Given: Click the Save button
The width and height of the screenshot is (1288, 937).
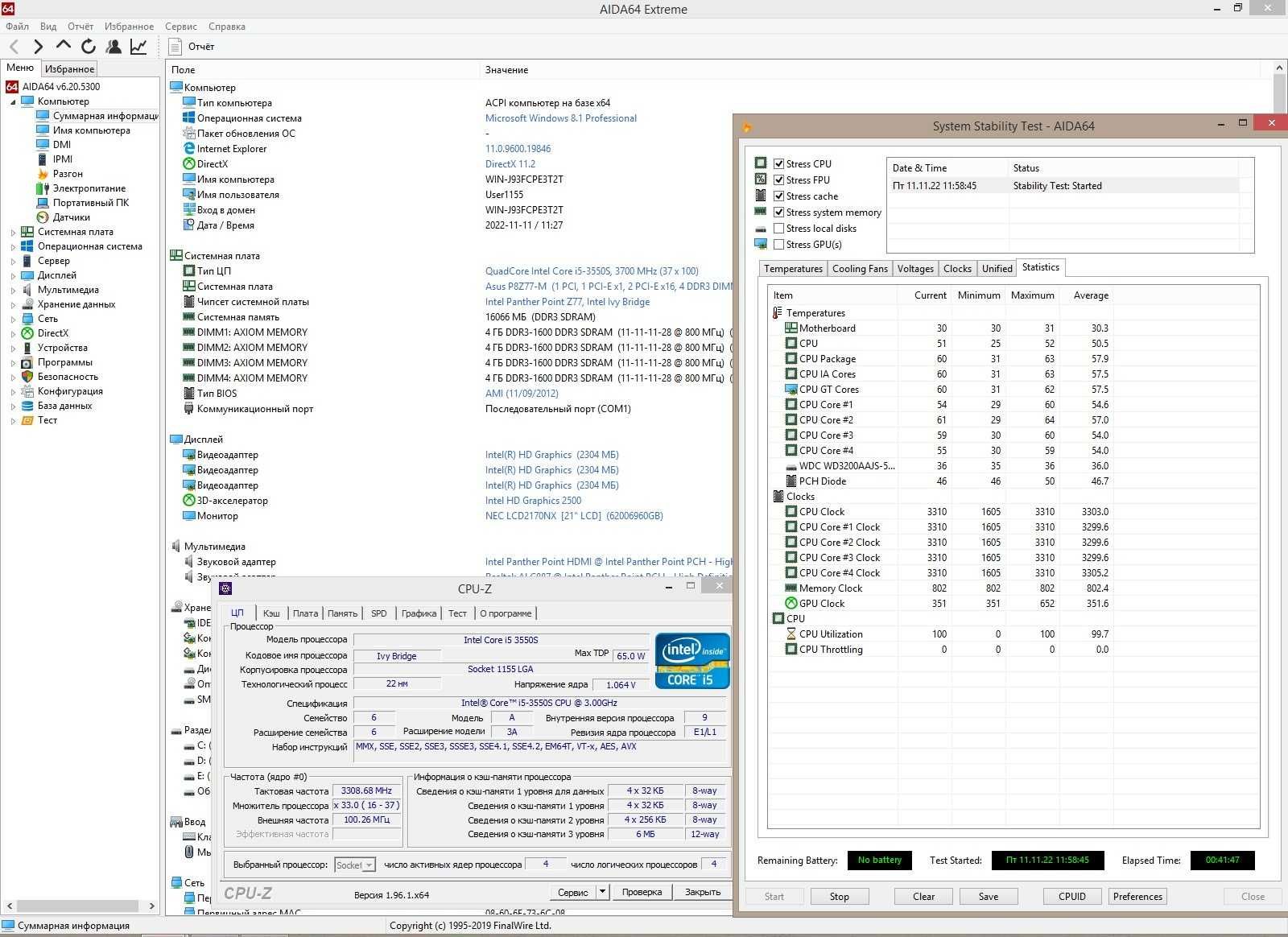Looking at the screenshot, I should tap(989, 897).
